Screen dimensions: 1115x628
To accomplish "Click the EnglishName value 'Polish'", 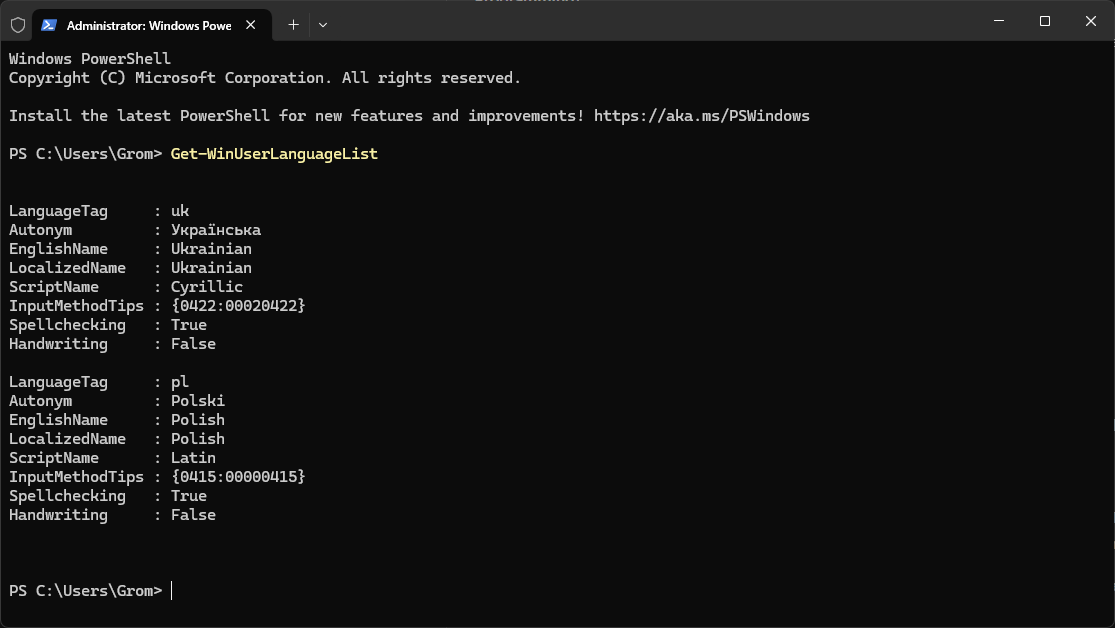I will (198, 420).
